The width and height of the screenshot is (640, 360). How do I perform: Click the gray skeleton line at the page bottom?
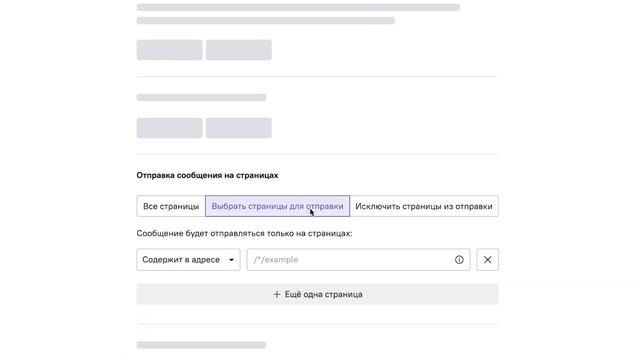point(201,345)
